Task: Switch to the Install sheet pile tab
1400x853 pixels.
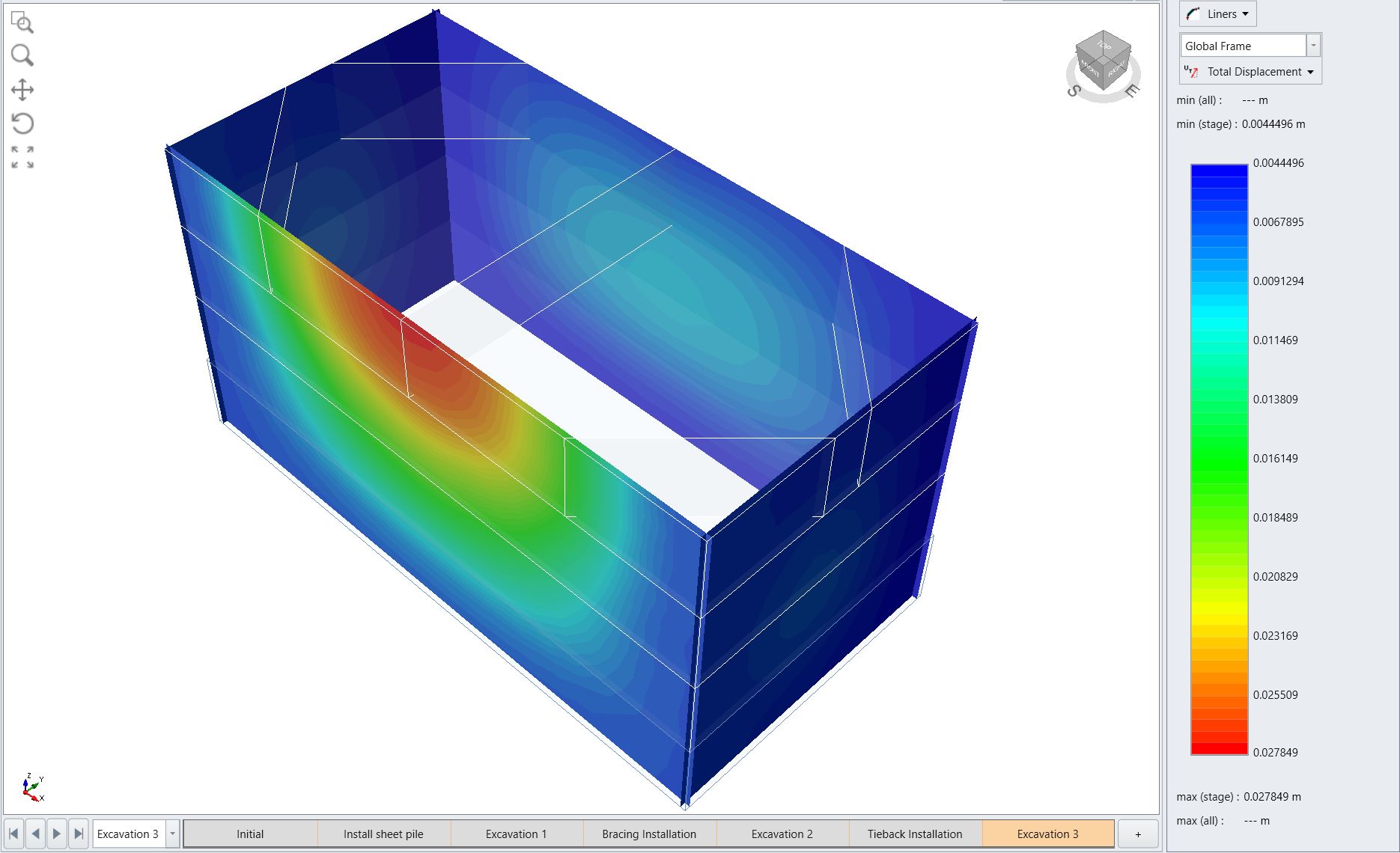Action: [383, 834]
